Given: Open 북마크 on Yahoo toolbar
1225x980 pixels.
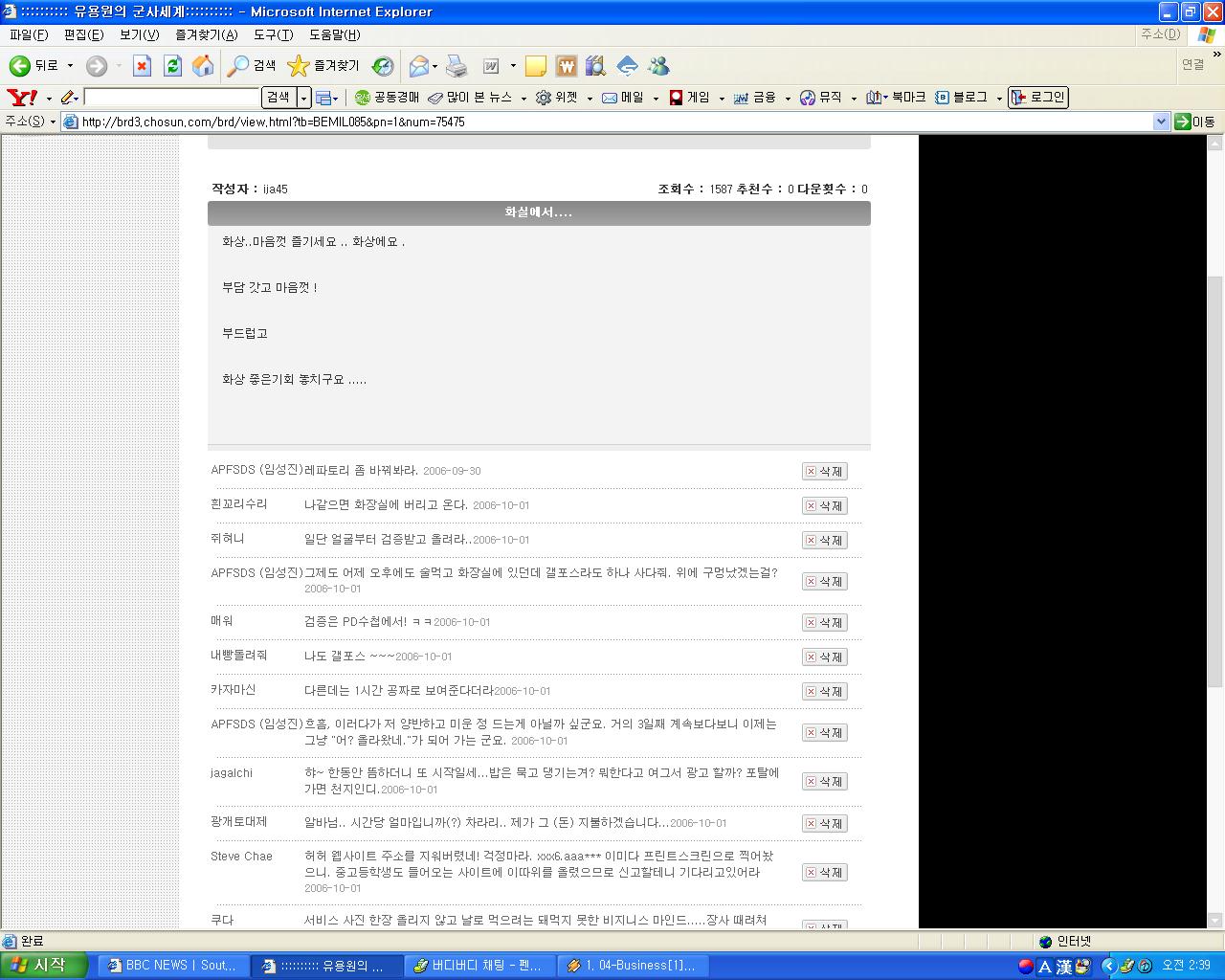Looking at the screenshot, I should tap(896, 98).
